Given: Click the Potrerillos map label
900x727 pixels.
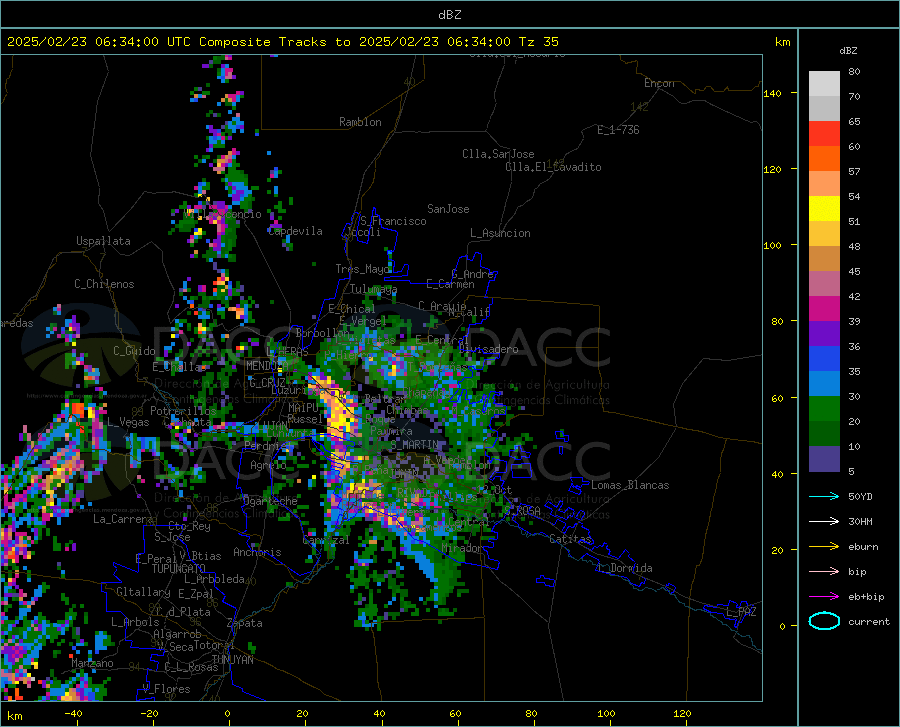Looking at the screenshot, I should (x=183, y=411).
